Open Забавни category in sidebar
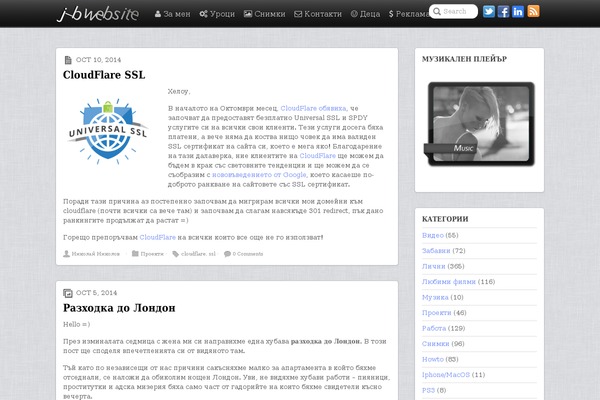Screen dimensions: 600x400 click(x=436, y=251)
